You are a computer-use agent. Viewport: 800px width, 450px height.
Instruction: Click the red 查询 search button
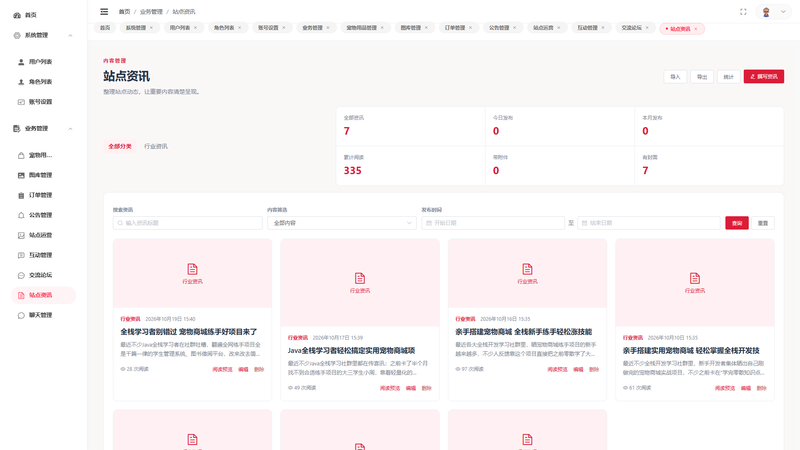point(737,223)
